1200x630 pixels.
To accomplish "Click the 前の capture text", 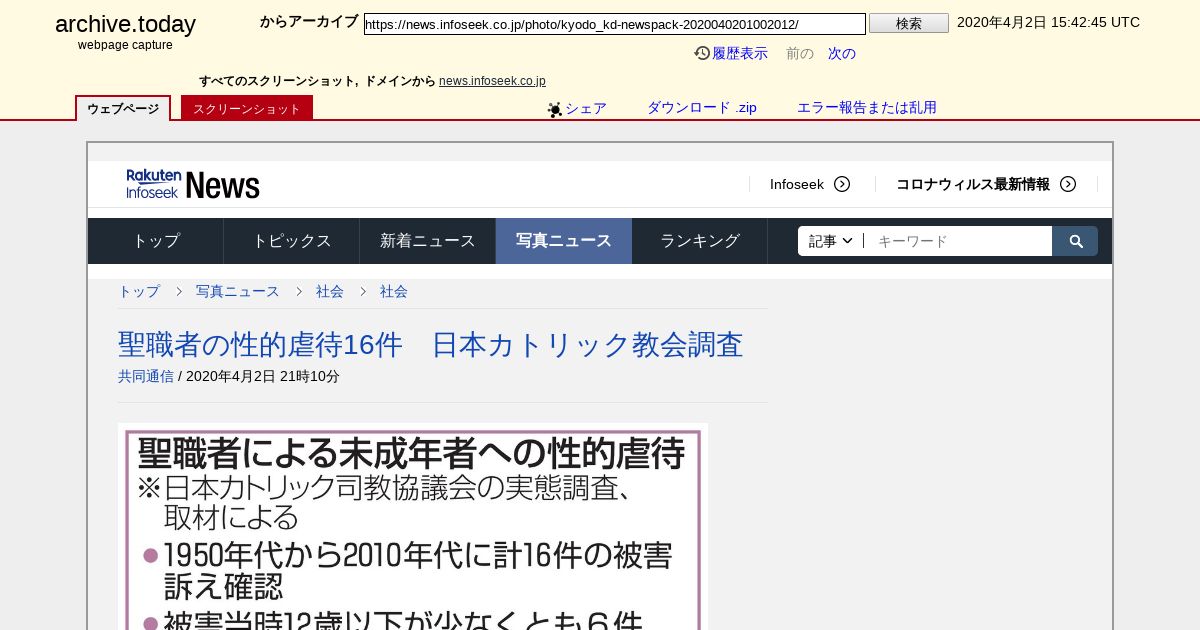I will tap(800, 53).
